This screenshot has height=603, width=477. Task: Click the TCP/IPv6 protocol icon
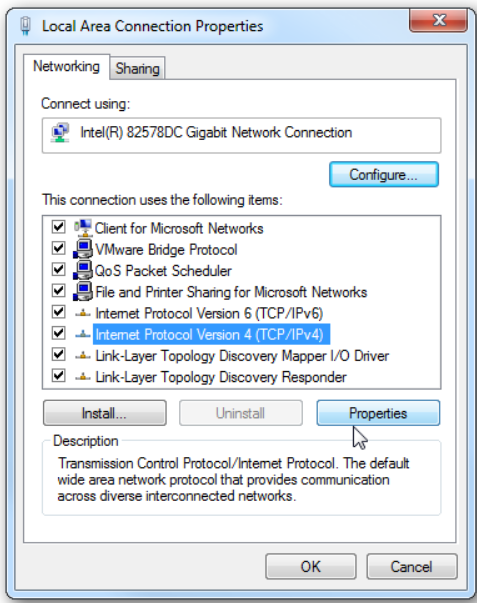(83, 313)
